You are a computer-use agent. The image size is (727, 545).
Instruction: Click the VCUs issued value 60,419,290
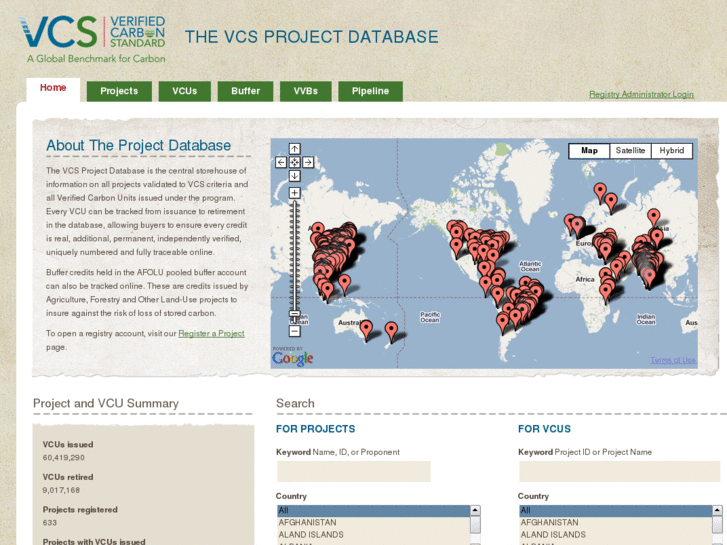pyautogui.click(x=64, y=458)
